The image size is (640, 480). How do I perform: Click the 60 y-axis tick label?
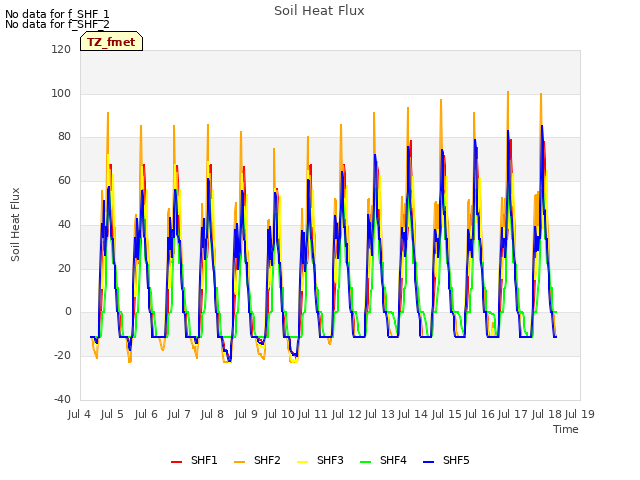tap(64, 180)
